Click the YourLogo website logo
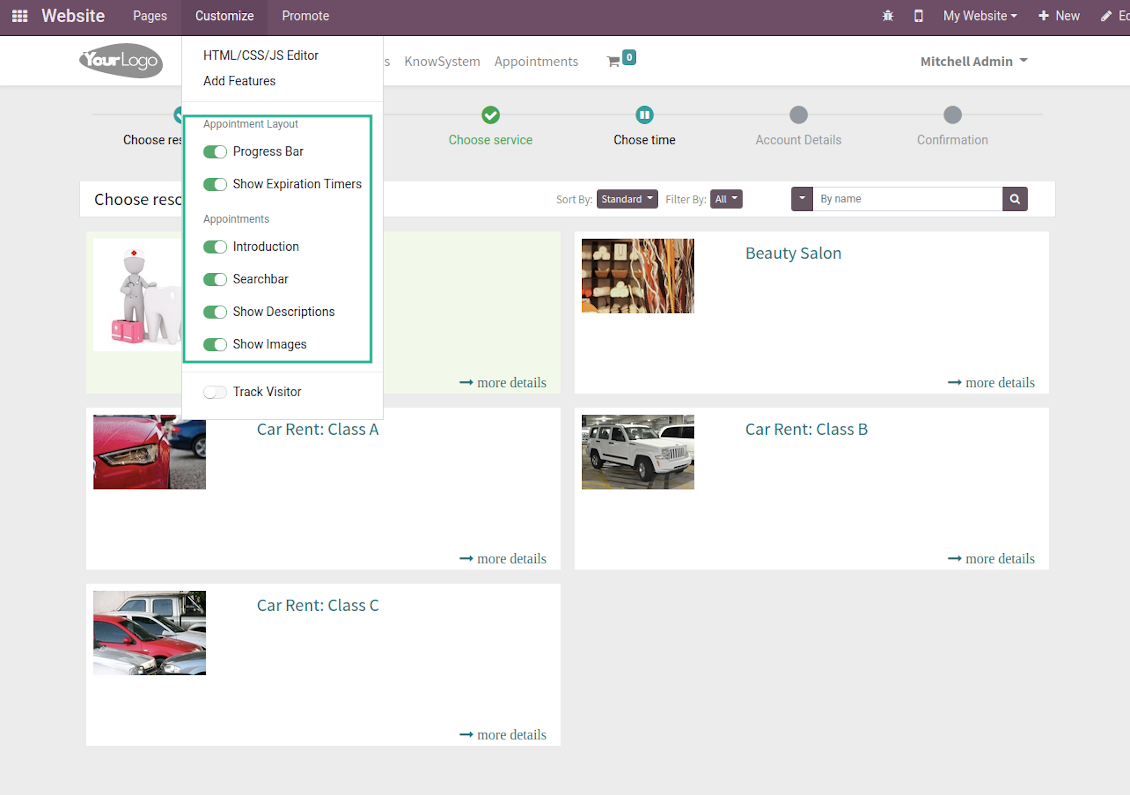This screenshot has height=795, width=1130. 121,61
